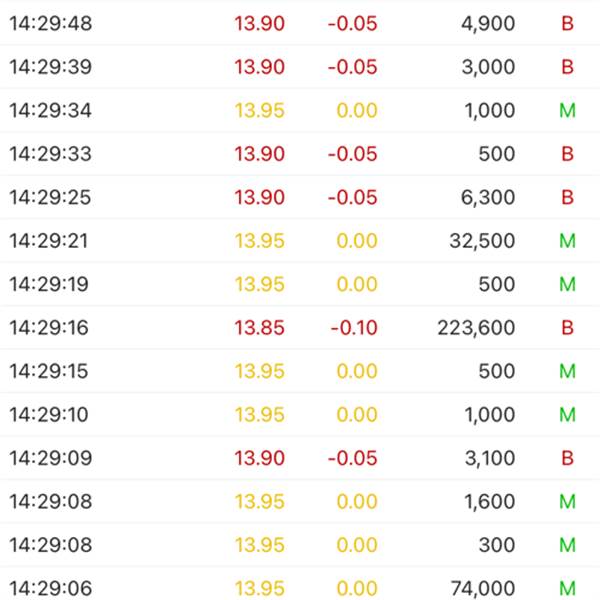Click the 6,300 volume at 14:29:25
Viewport: 600px width, 600px height.
click(x=488, y=197)
